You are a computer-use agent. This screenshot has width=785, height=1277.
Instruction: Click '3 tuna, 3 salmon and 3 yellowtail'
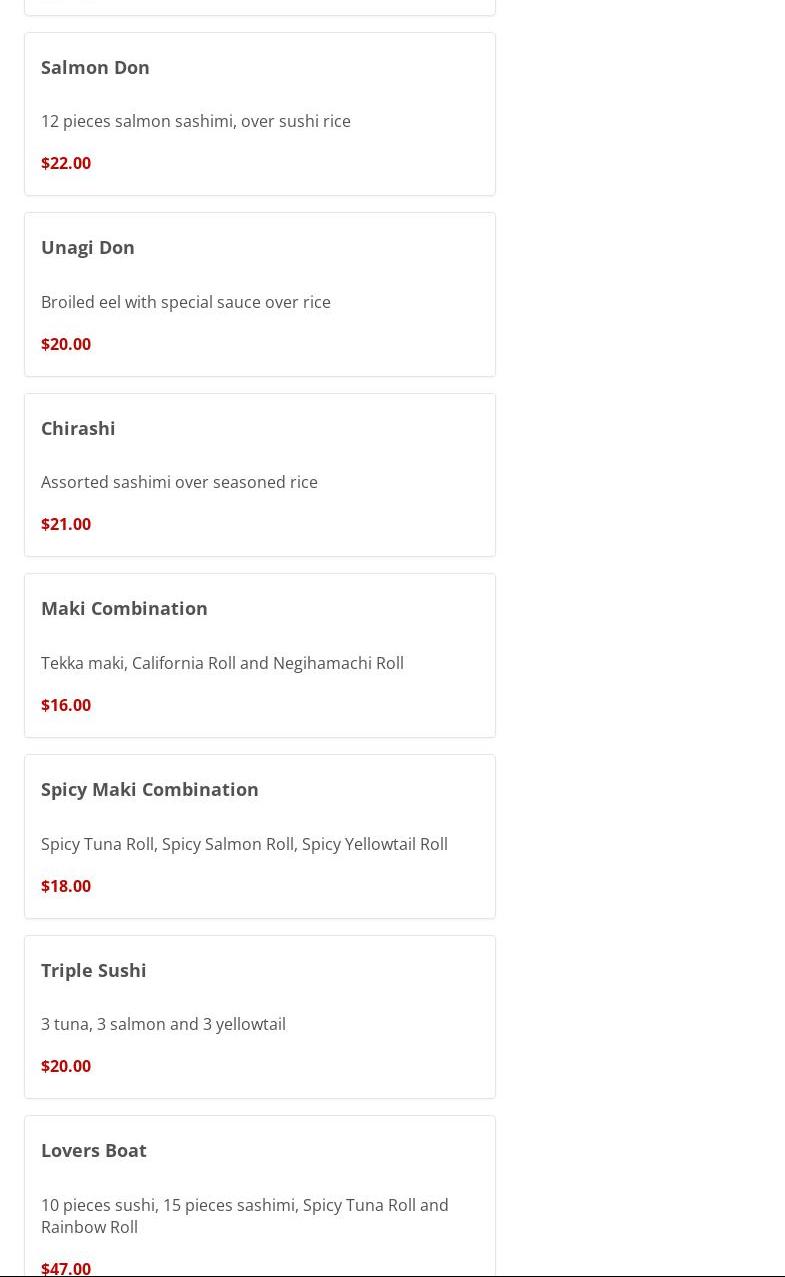click(x=163, y=1024)
